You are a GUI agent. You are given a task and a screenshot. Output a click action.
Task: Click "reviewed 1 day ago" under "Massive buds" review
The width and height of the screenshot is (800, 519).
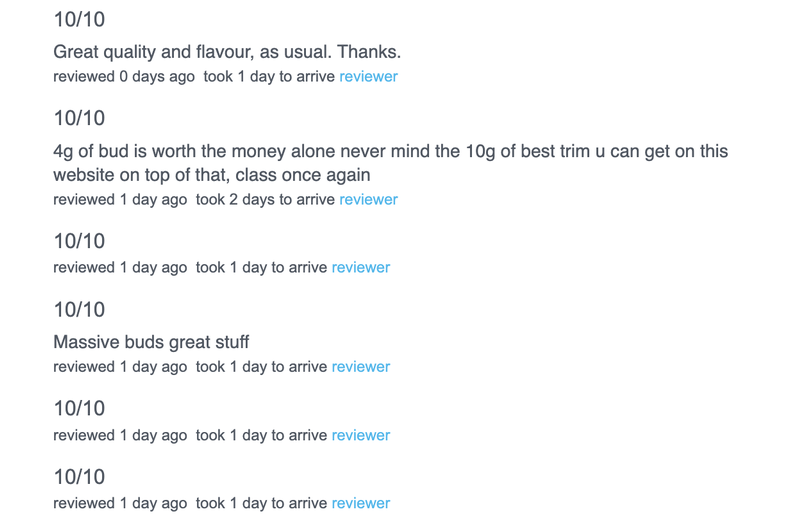120,367
